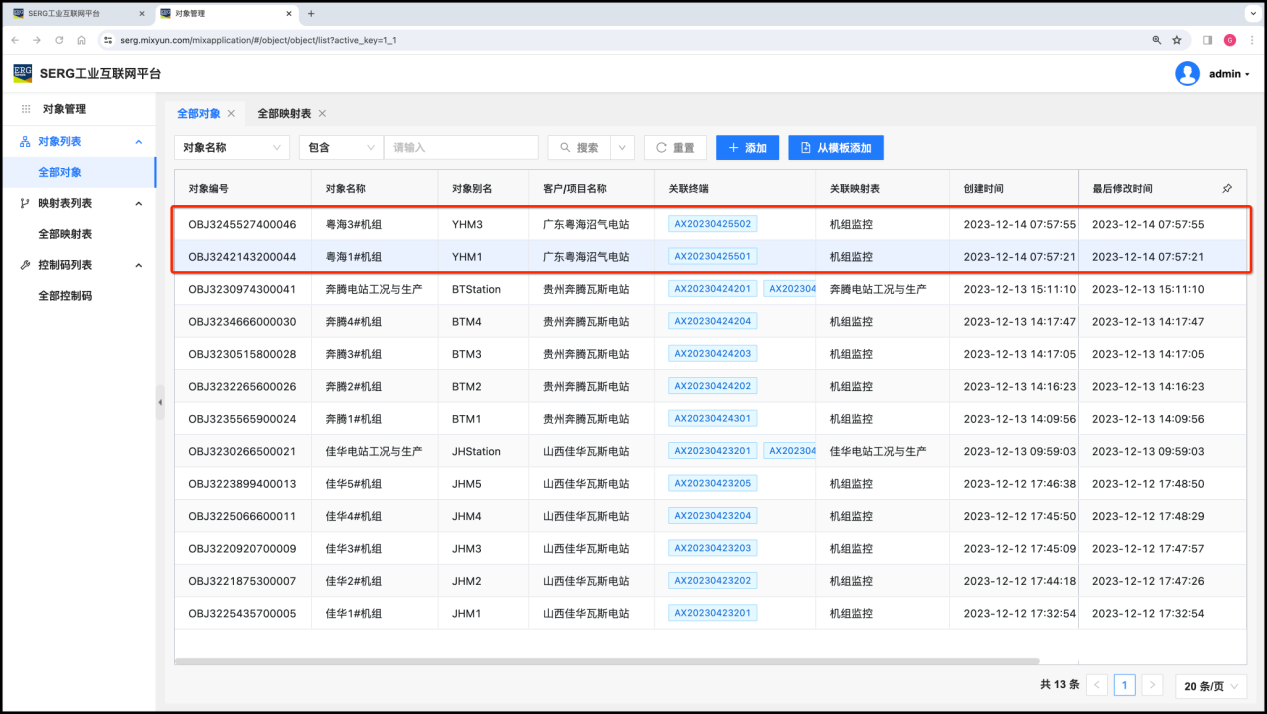Open the 包含 condition dropdown

341,148
